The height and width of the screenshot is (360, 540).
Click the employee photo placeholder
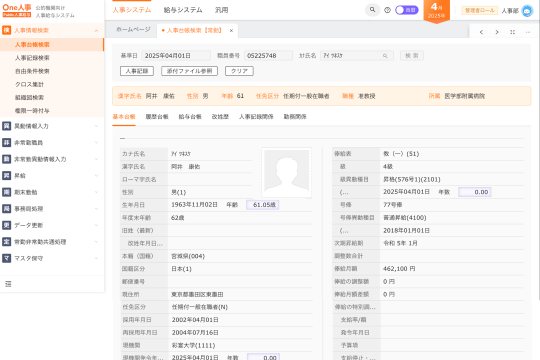coord(287,173)
